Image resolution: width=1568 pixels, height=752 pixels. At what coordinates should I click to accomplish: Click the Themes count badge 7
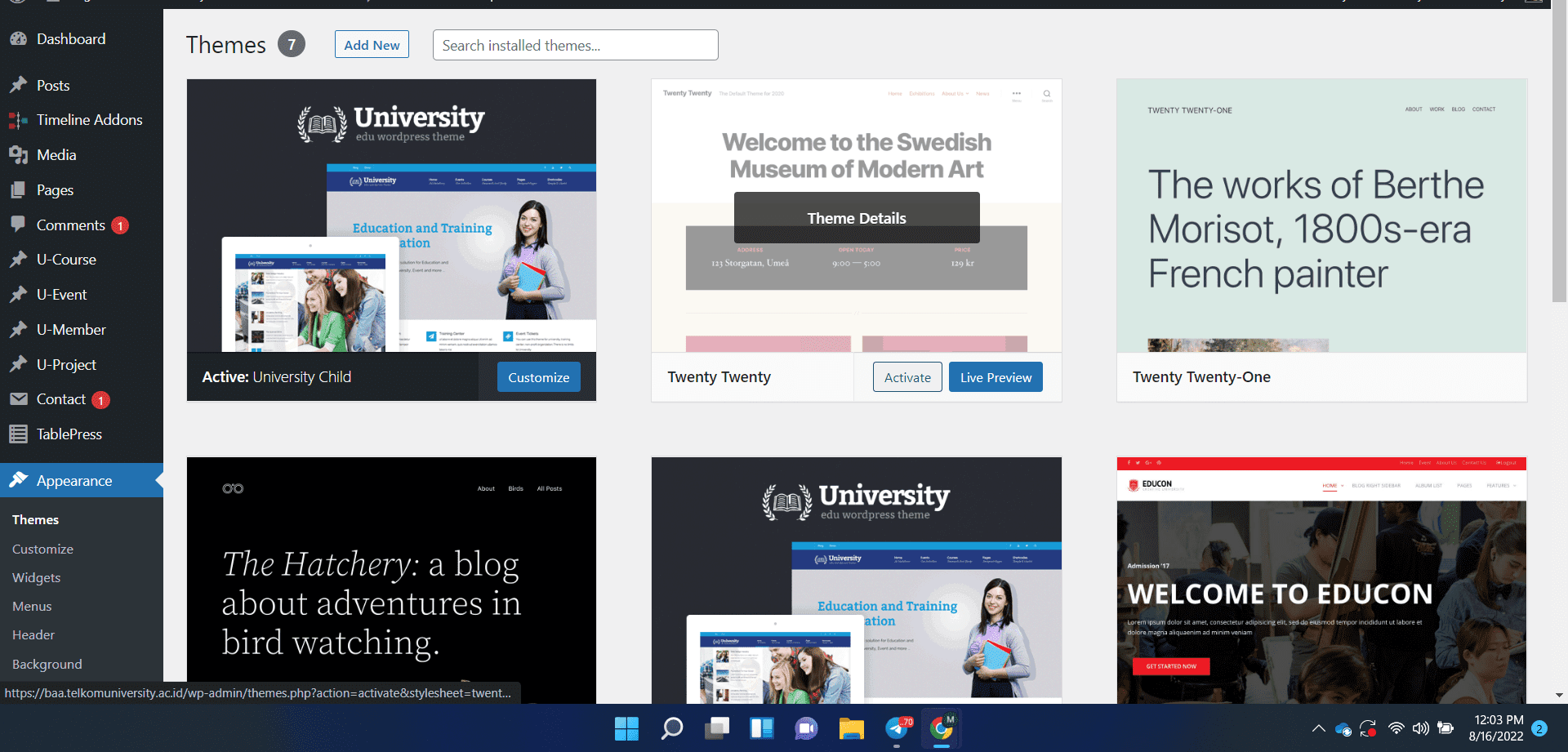coord(292,44)
